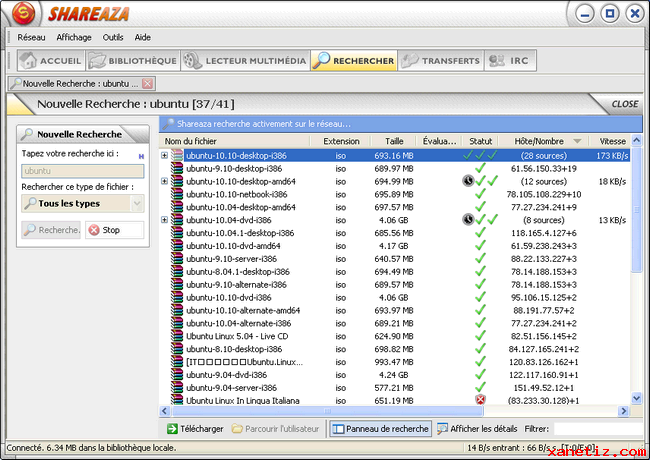Click archive icon for ubuntu-9.04-dvd-i386
Viewport: 650px width, 460px height.
177,375
